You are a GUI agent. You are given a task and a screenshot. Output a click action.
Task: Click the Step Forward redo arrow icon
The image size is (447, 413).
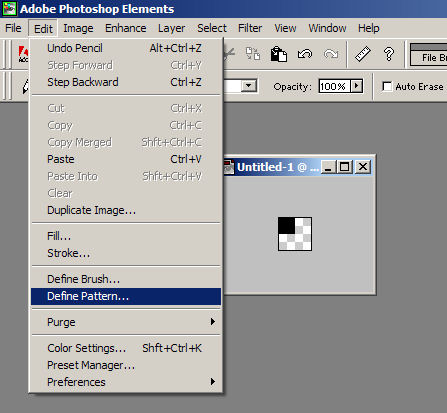pos(331,54)
